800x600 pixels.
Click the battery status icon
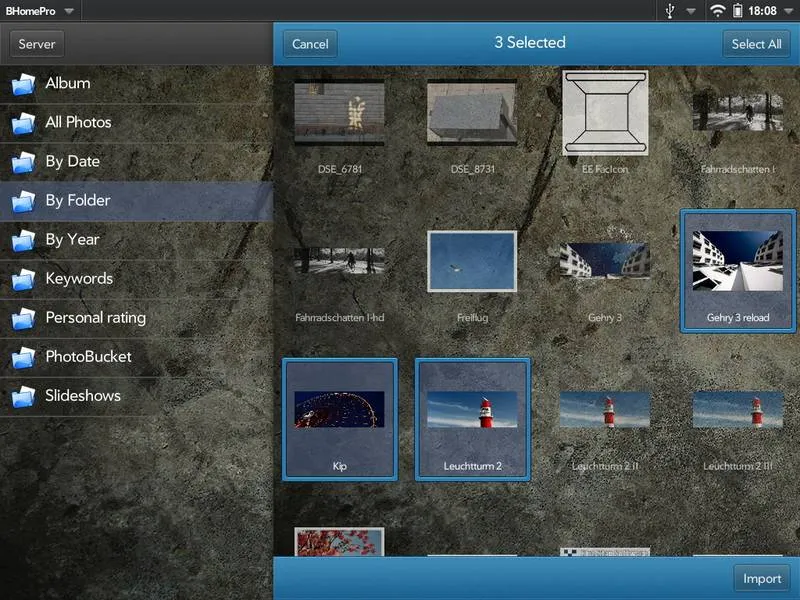738,11
